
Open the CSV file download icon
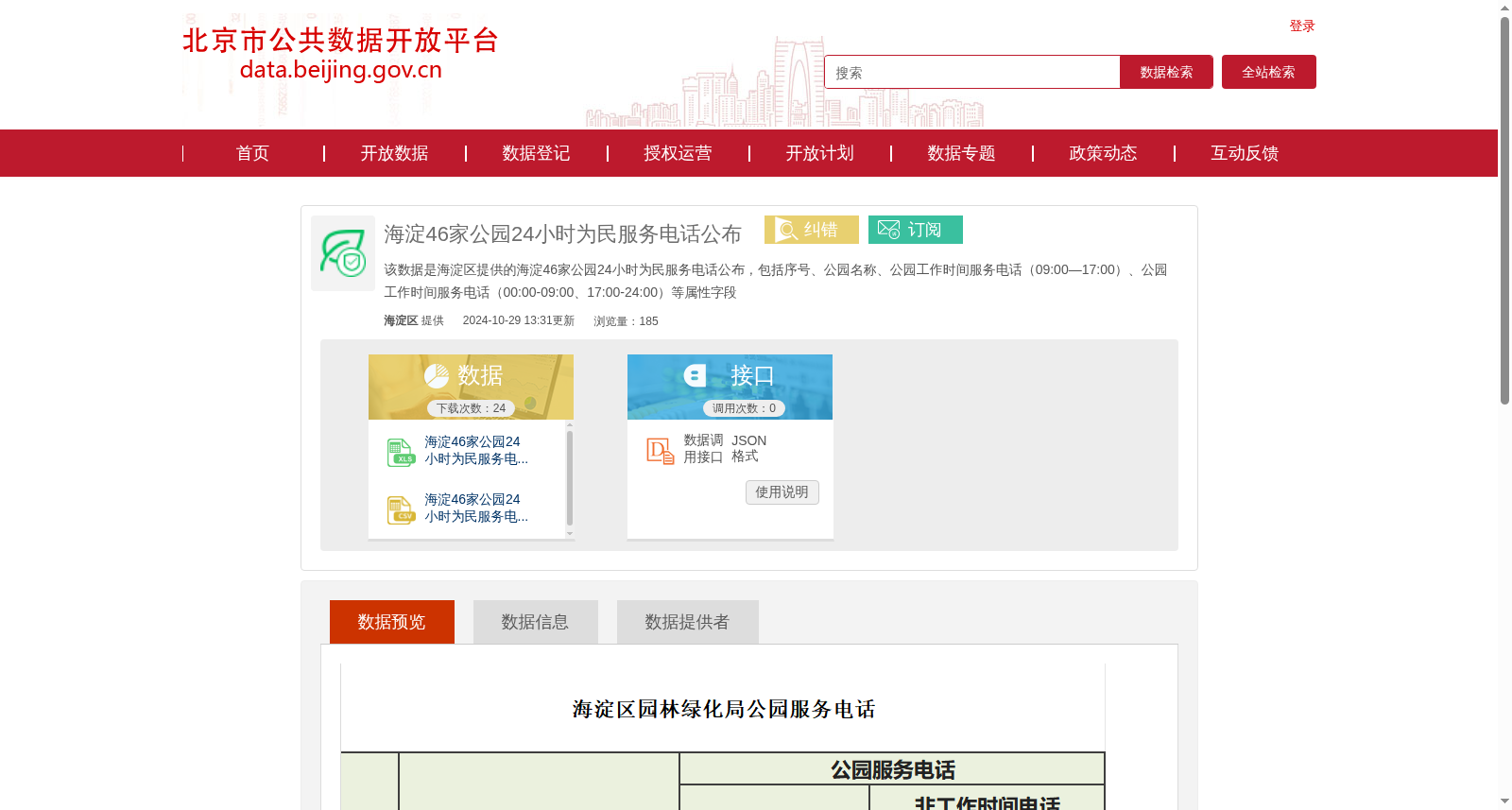pyautogui.click(x=402, y=510)
